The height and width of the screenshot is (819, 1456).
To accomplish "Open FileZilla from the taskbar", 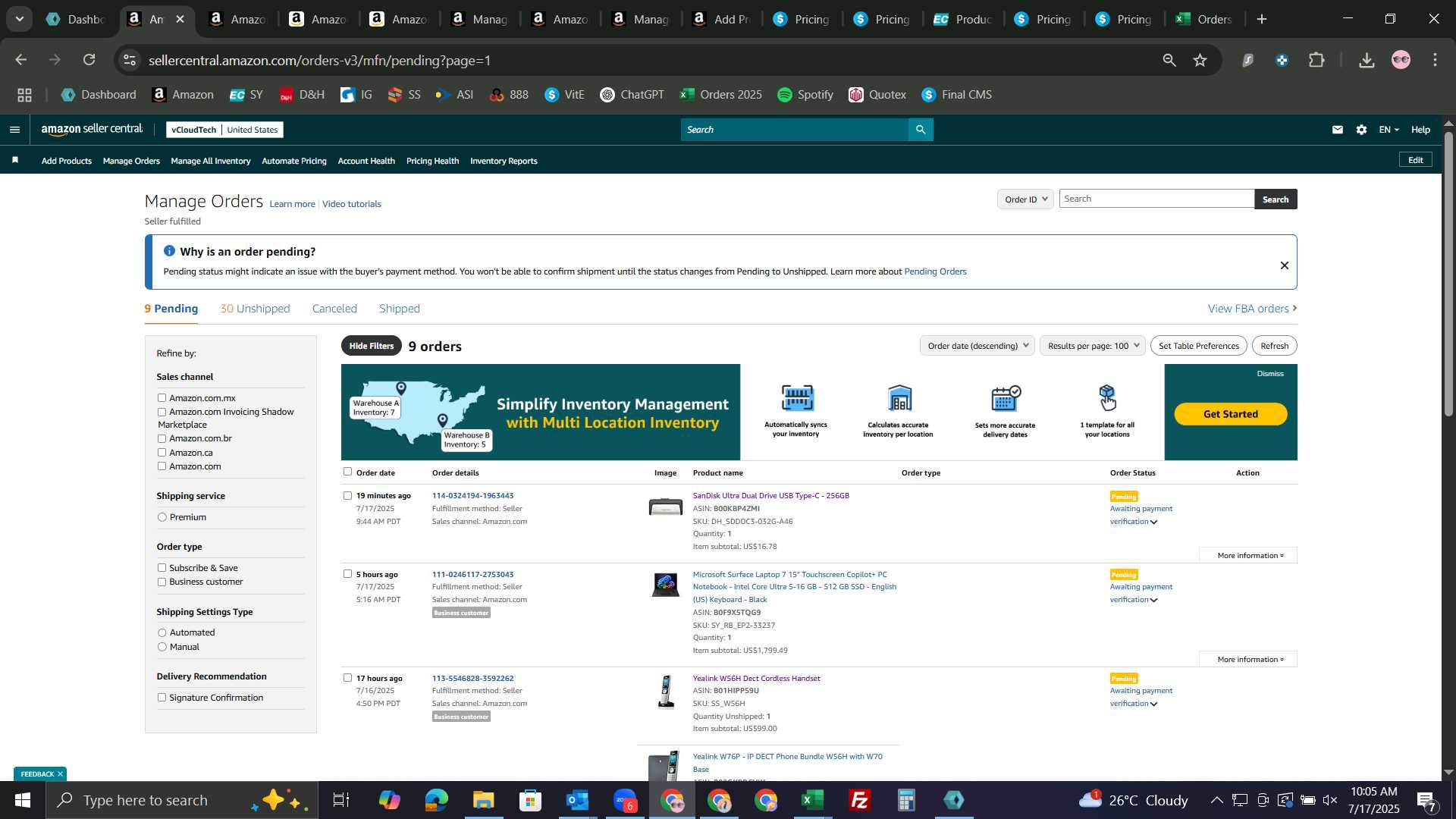I will (x=859, y=800).
